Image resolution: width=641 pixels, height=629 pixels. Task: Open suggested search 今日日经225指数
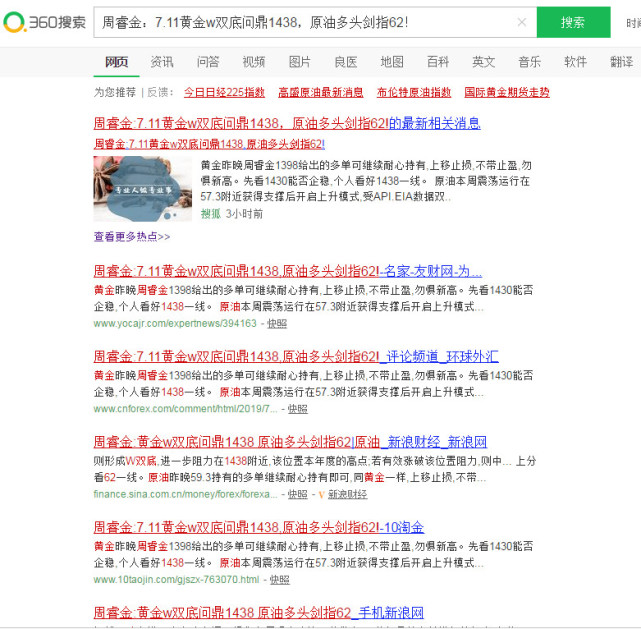224,92
